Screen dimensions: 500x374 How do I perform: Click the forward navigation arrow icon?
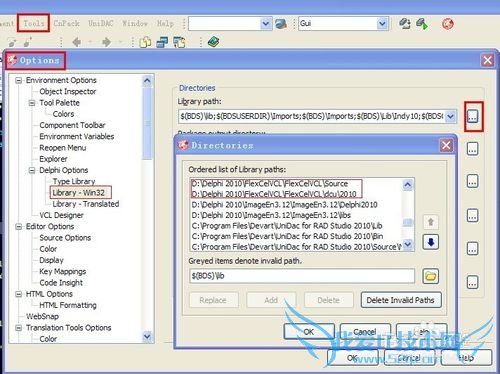(106, 42)
